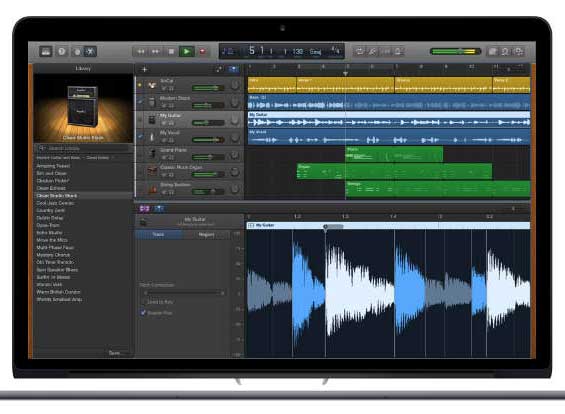Uncheck match groove on My Vocal track
The width and height of the screenshot is (565, 414).
tap(140, 137)
